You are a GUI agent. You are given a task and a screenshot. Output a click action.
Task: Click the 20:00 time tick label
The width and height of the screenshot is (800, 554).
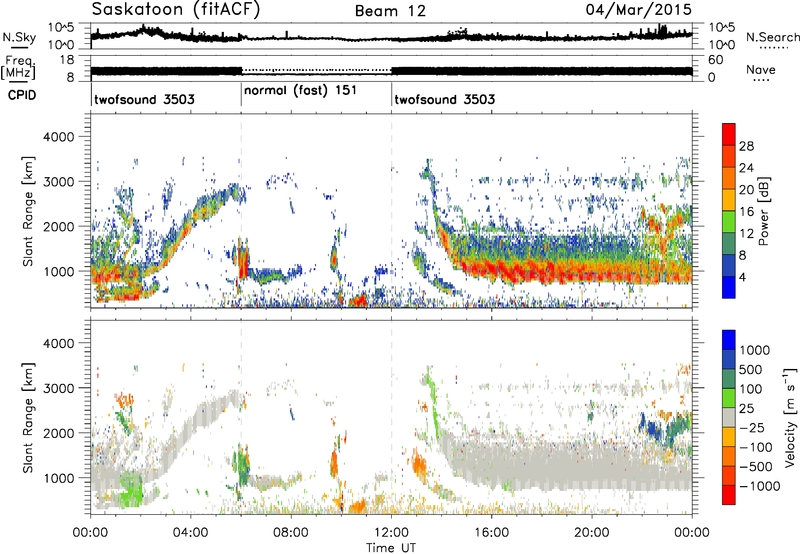pos(592,533)
